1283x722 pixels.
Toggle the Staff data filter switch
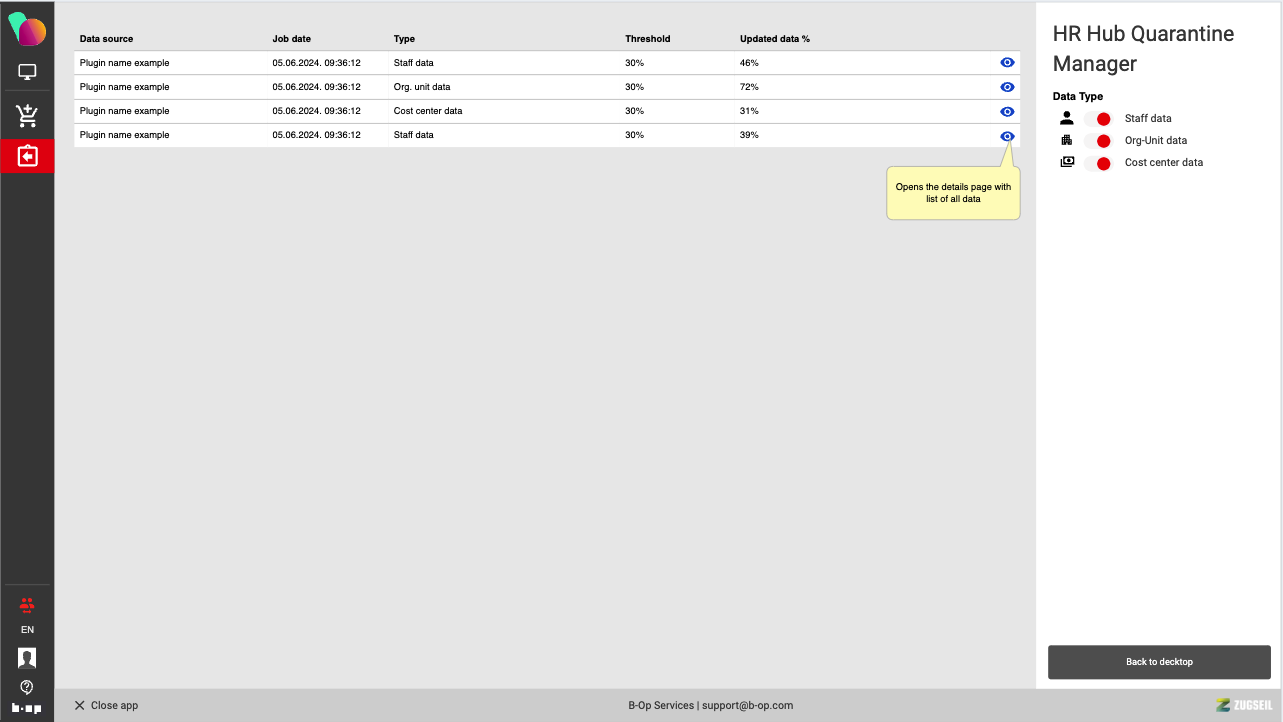click(x=1098, y=119)
